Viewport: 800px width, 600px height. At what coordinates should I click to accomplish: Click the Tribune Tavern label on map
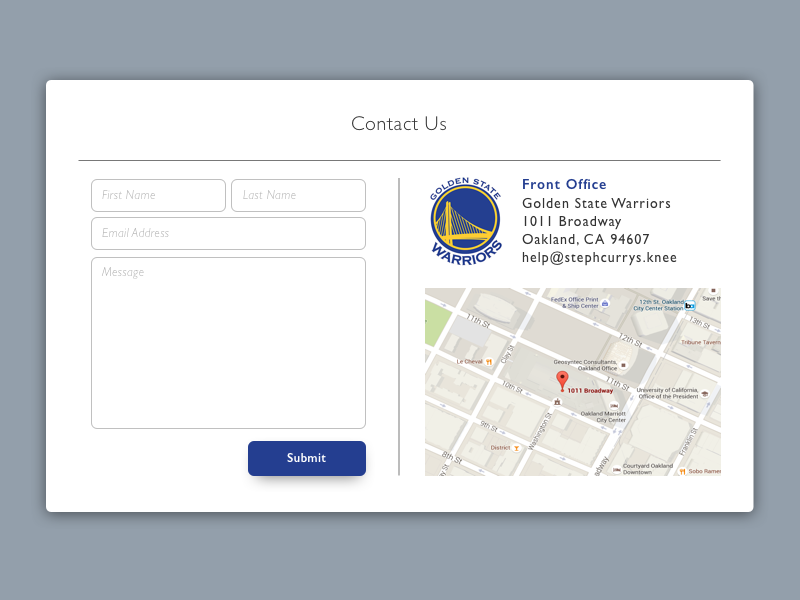pyautogui.click(x=700, y=342)
